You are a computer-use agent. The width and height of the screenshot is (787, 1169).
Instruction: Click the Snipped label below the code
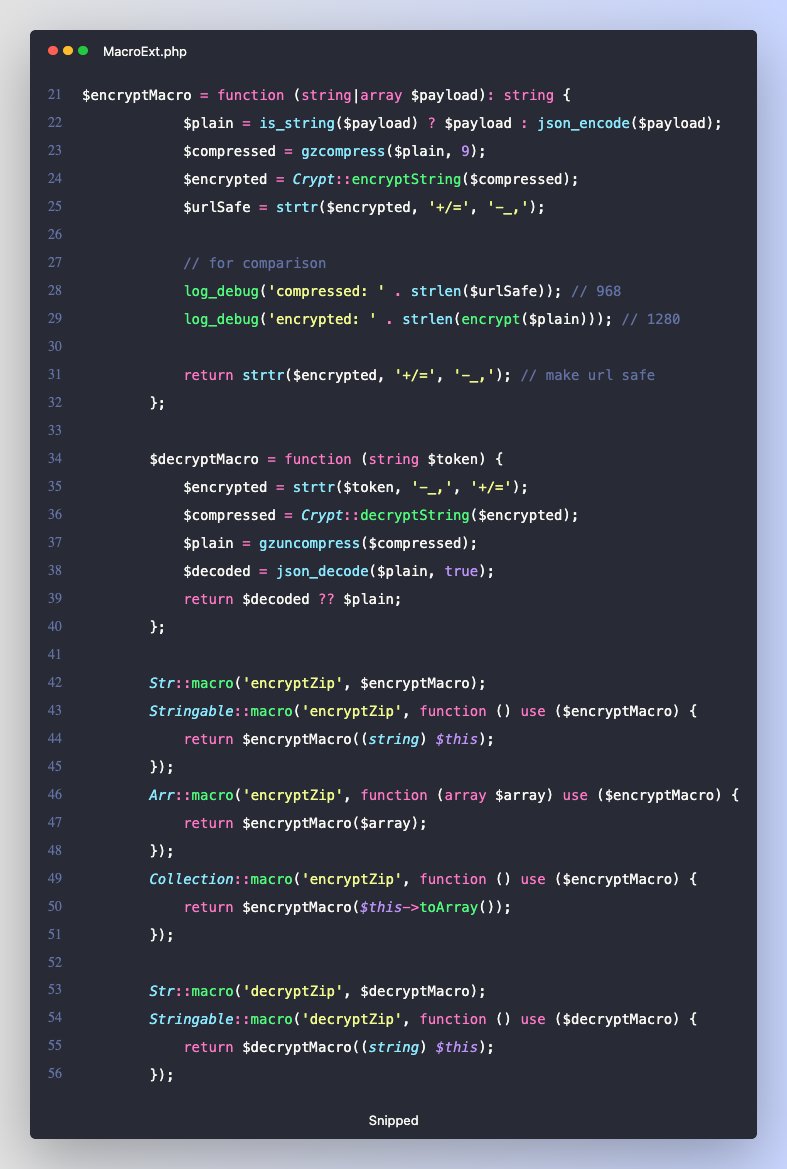click(394, 1121)
